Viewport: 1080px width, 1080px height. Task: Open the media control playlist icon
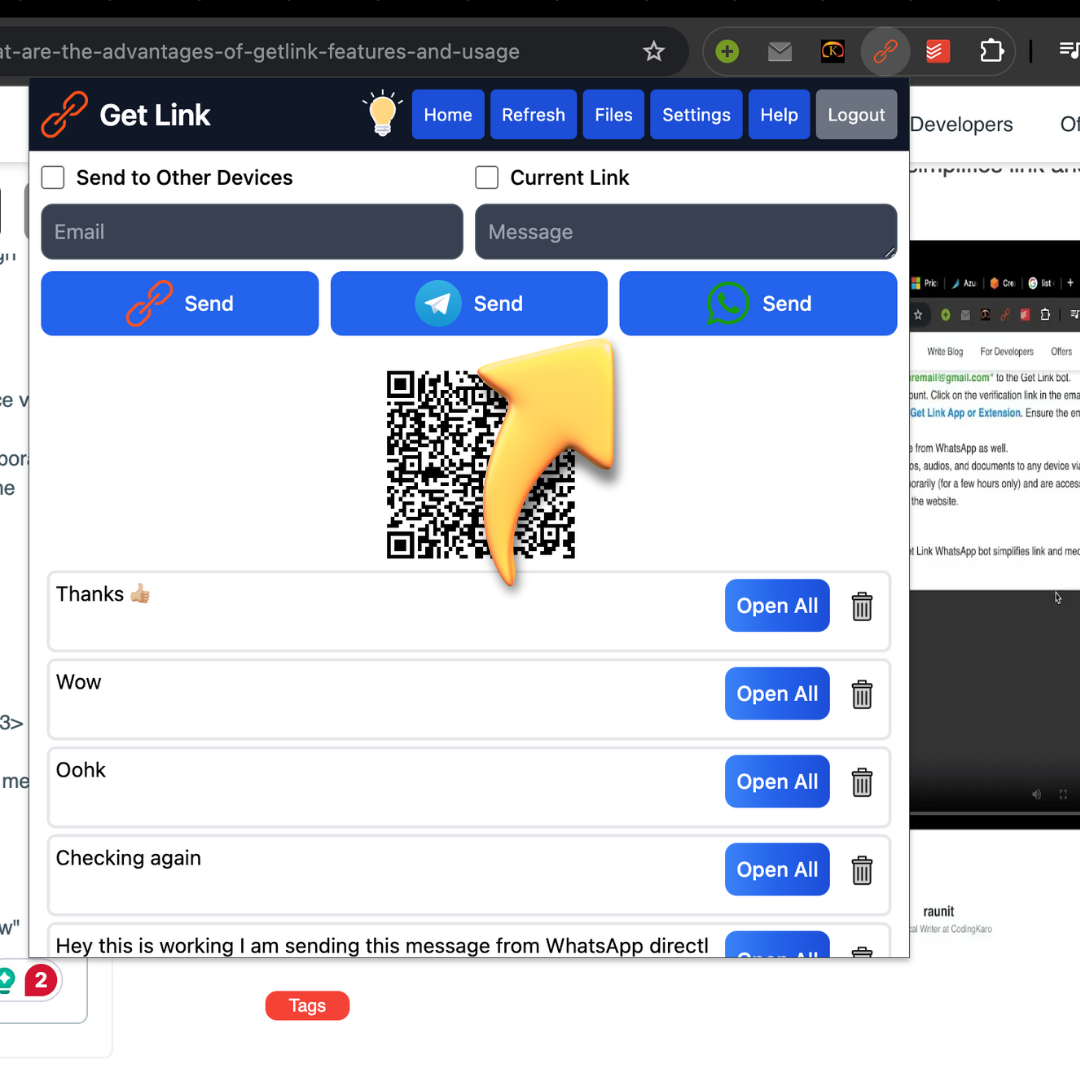[1070, 50]
